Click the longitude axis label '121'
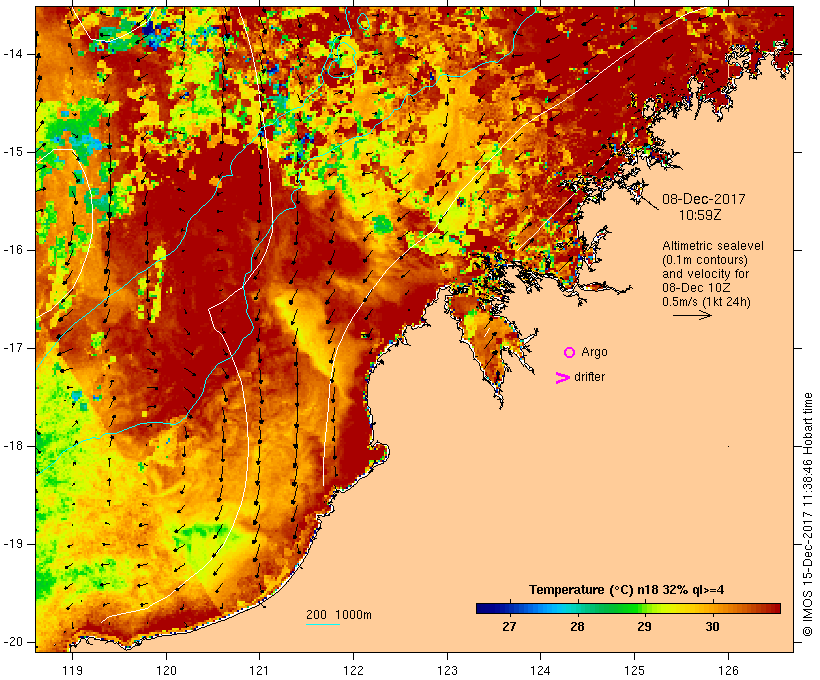The width and height of the screenshot is (820, 680). (259, 671)
